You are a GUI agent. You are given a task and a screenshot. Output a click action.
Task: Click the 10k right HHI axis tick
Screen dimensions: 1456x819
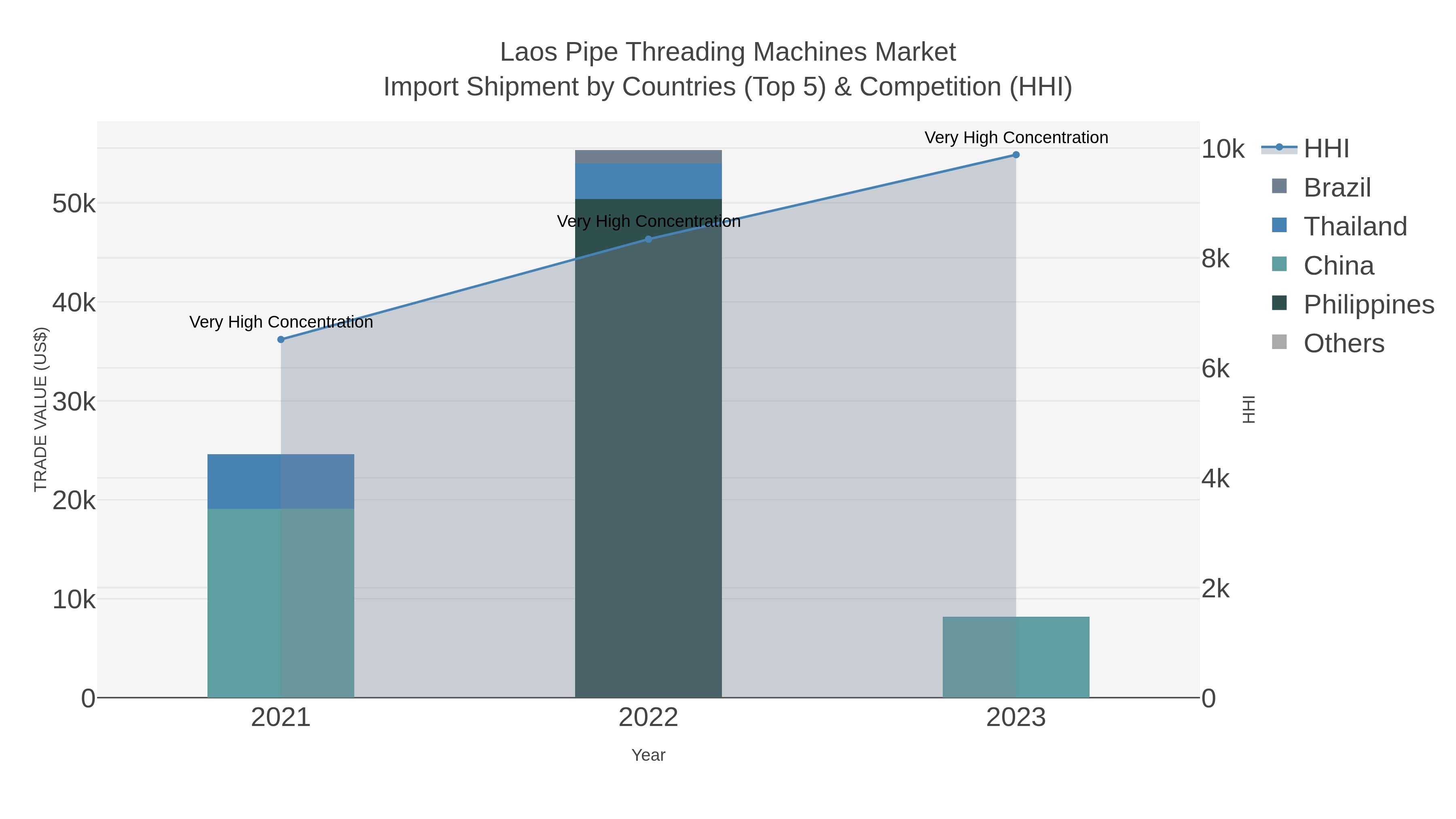(1223, 149)
